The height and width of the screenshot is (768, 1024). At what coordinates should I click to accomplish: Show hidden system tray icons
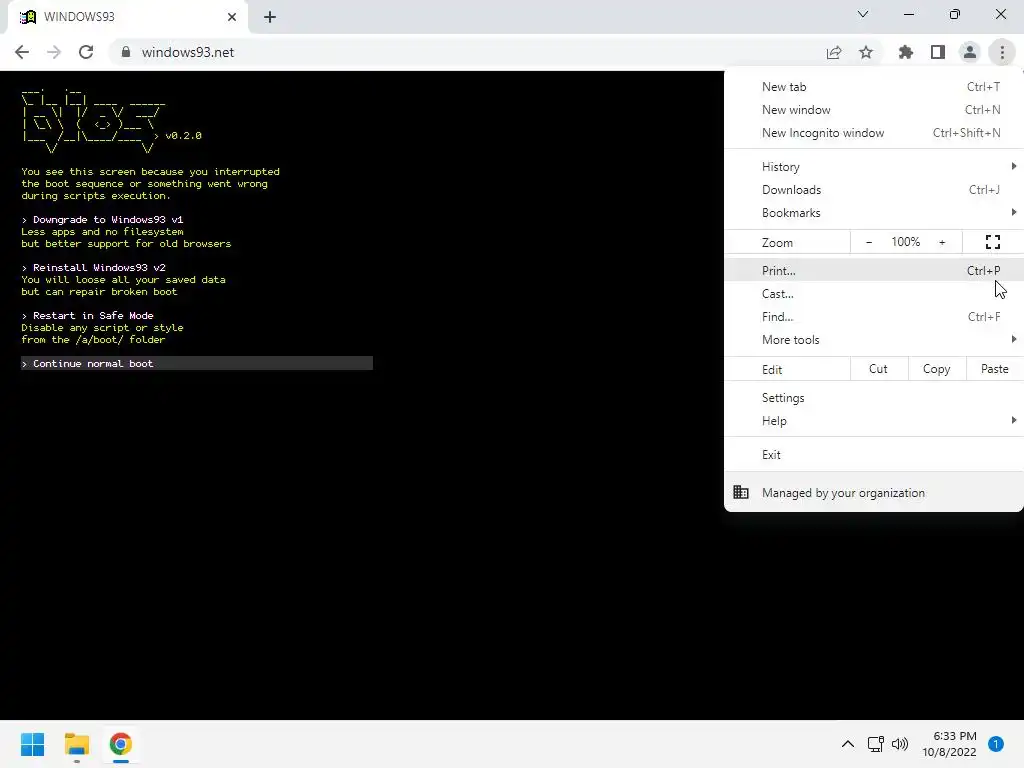pos(848,744)
